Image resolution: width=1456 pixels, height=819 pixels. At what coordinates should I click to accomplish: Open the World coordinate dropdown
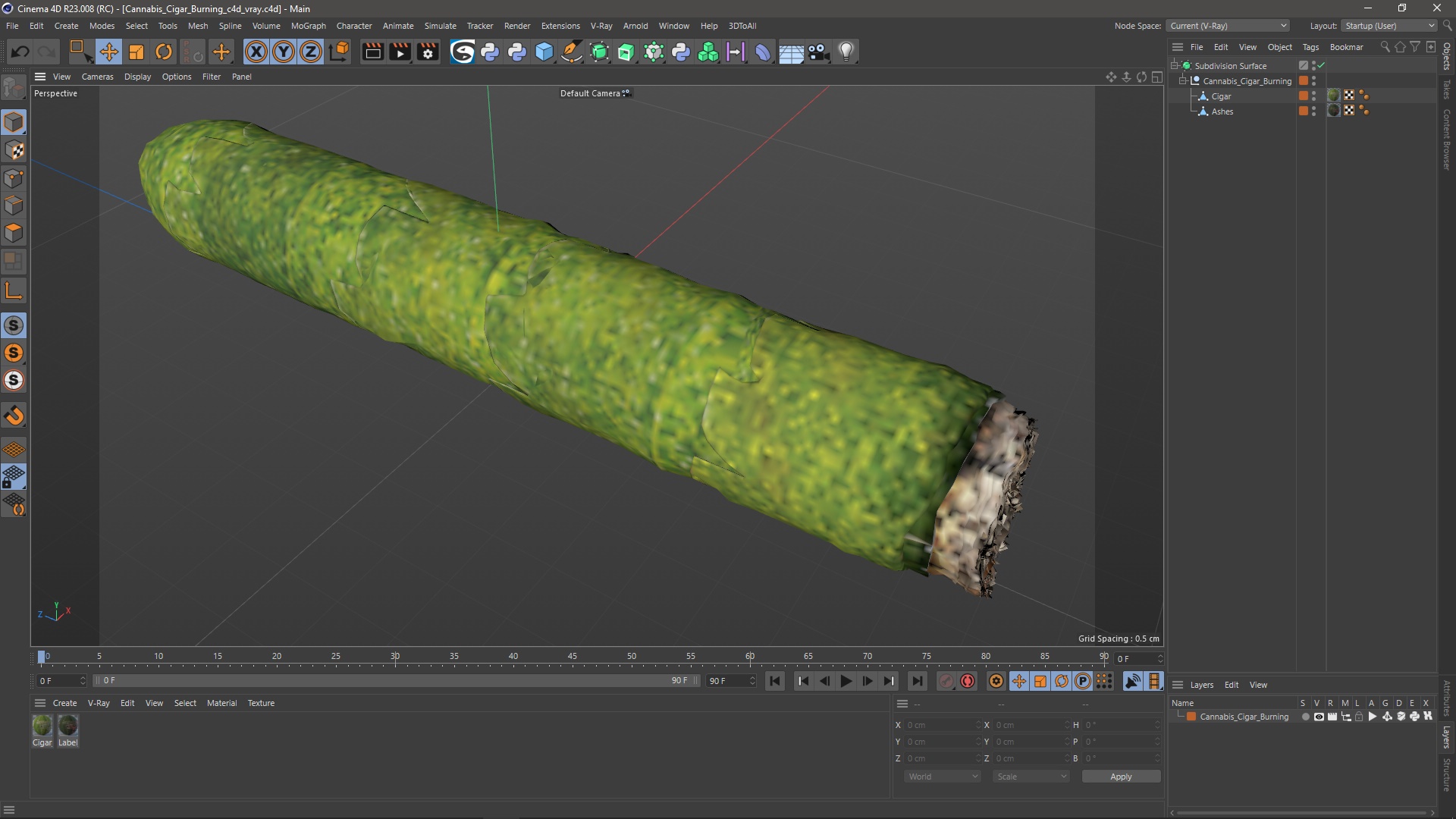943,777
